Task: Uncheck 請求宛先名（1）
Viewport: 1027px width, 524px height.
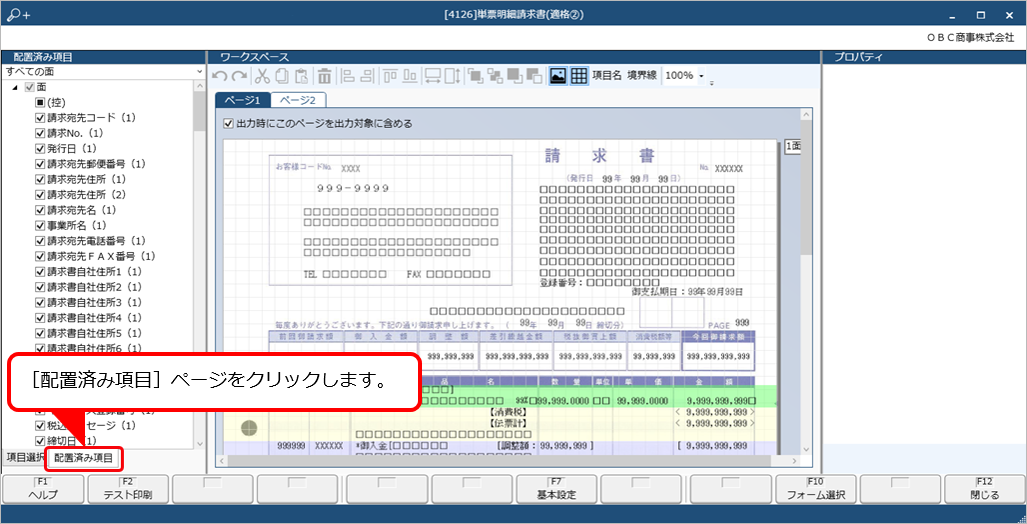Action: tap(39, 210)
